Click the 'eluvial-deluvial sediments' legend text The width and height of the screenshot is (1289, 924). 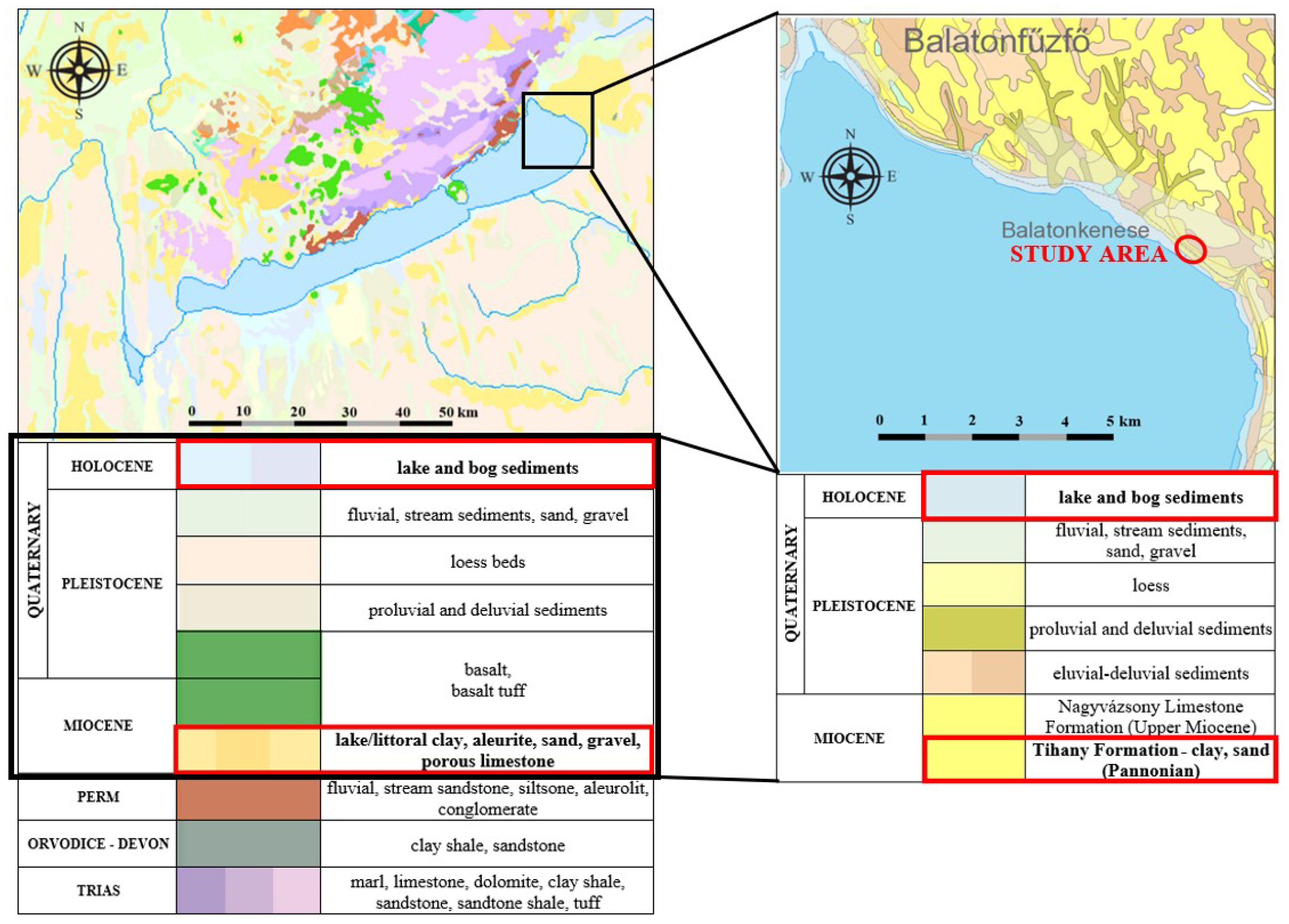point(1150,673)
